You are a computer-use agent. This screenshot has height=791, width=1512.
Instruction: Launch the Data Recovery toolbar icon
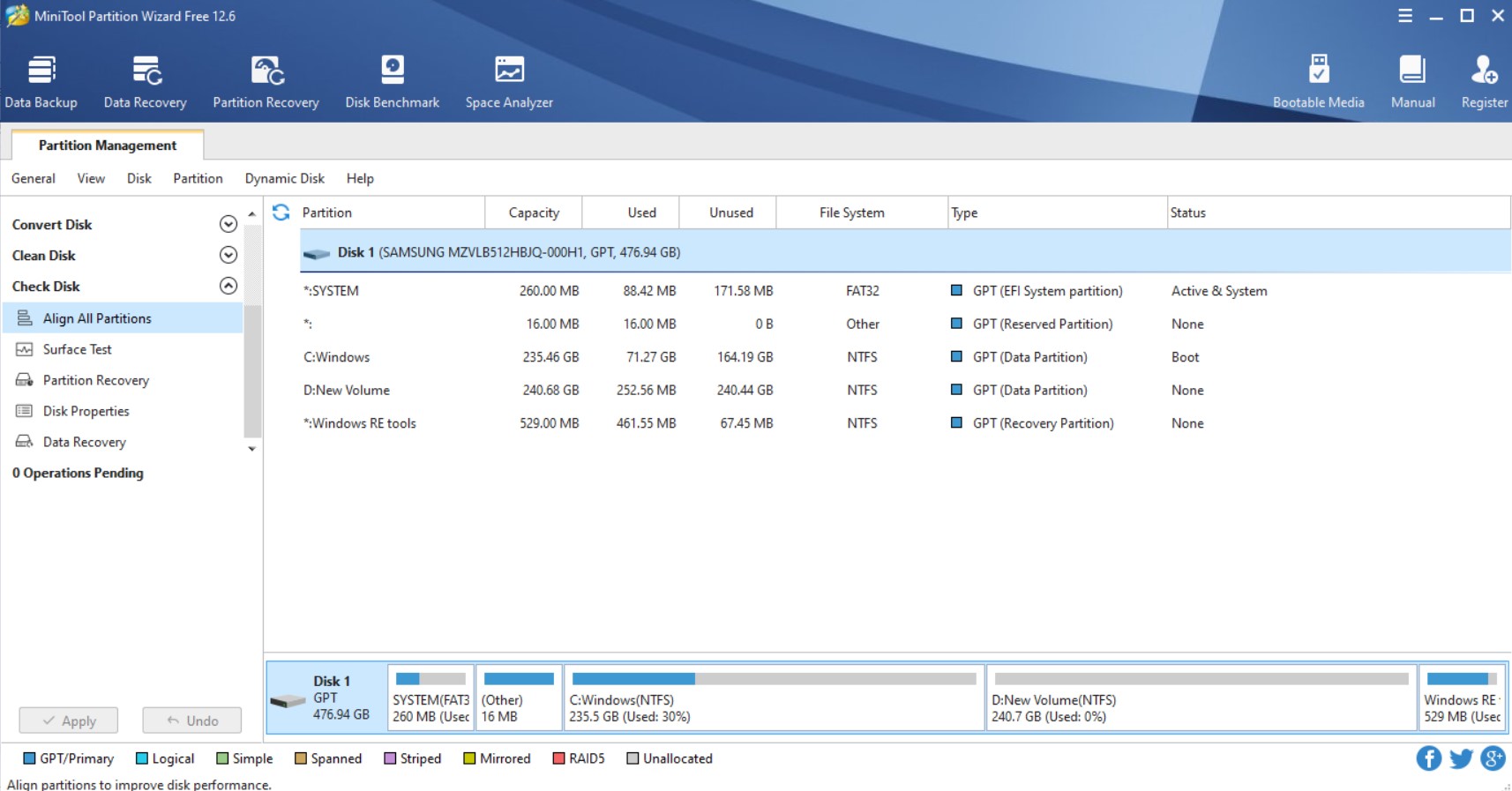(x=146, y=83)
